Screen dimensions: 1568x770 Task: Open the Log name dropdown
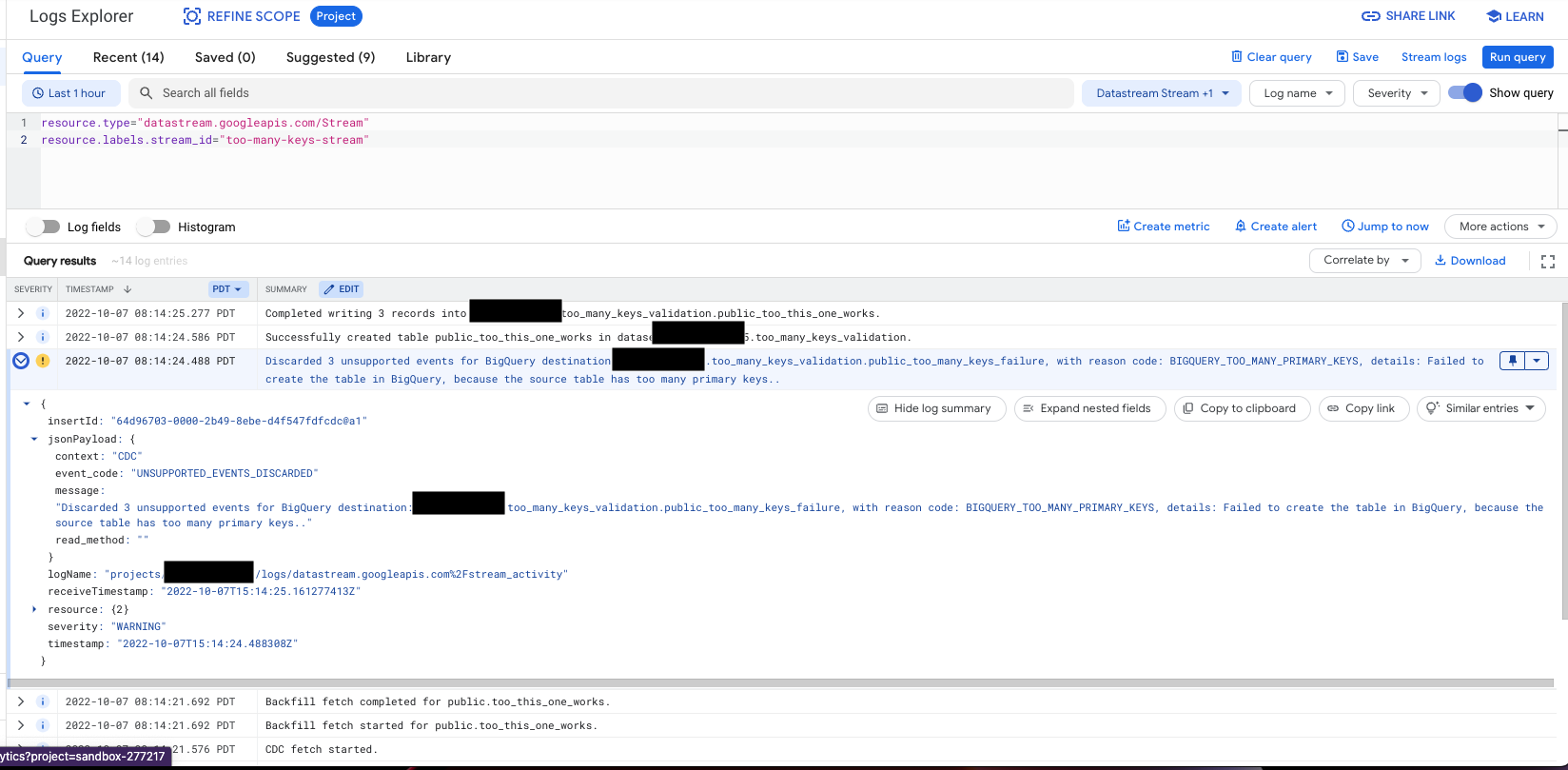[x=1297, y=93]
